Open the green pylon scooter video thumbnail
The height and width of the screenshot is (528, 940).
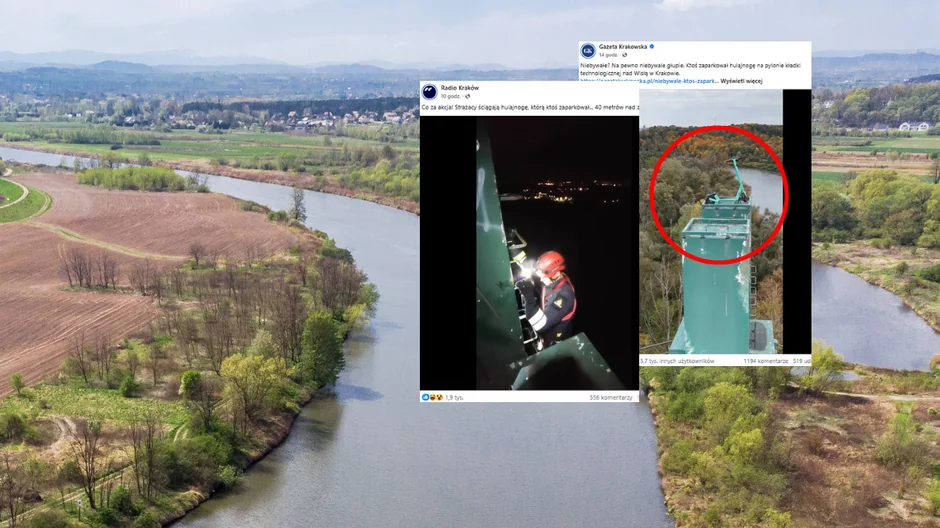711,222
